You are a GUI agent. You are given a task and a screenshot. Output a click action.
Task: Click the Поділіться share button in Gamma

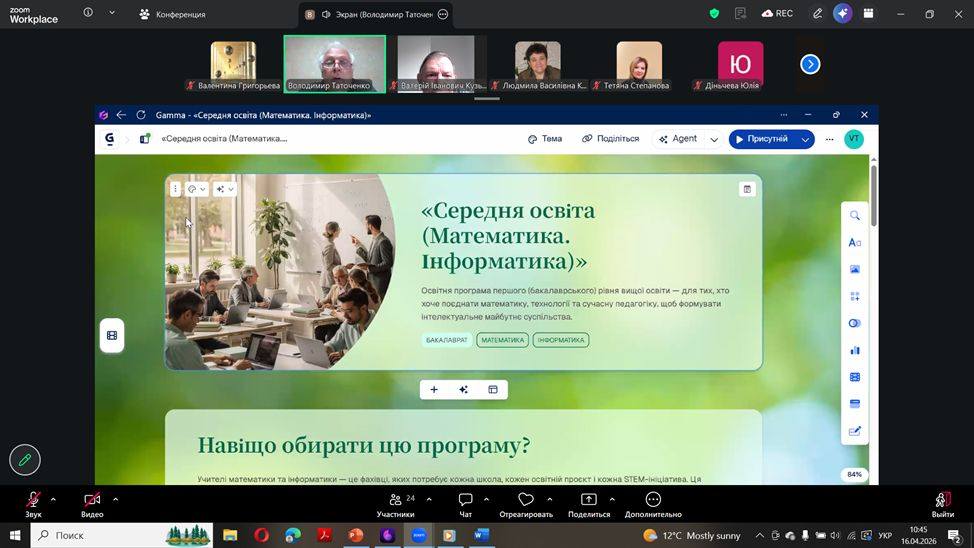point(610,139)
